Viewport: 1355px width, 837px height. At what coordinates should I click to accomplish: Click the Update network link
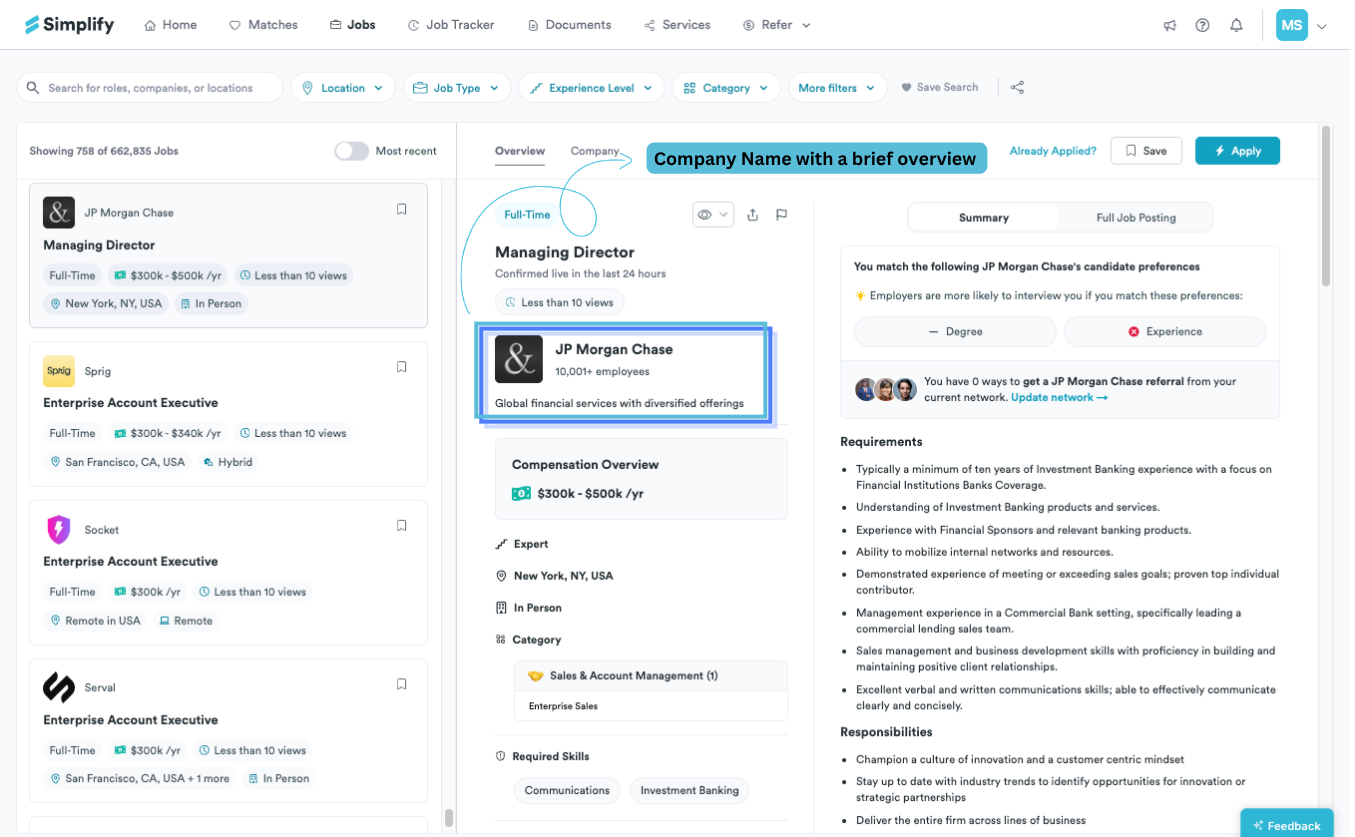[x=1059, y=398]
